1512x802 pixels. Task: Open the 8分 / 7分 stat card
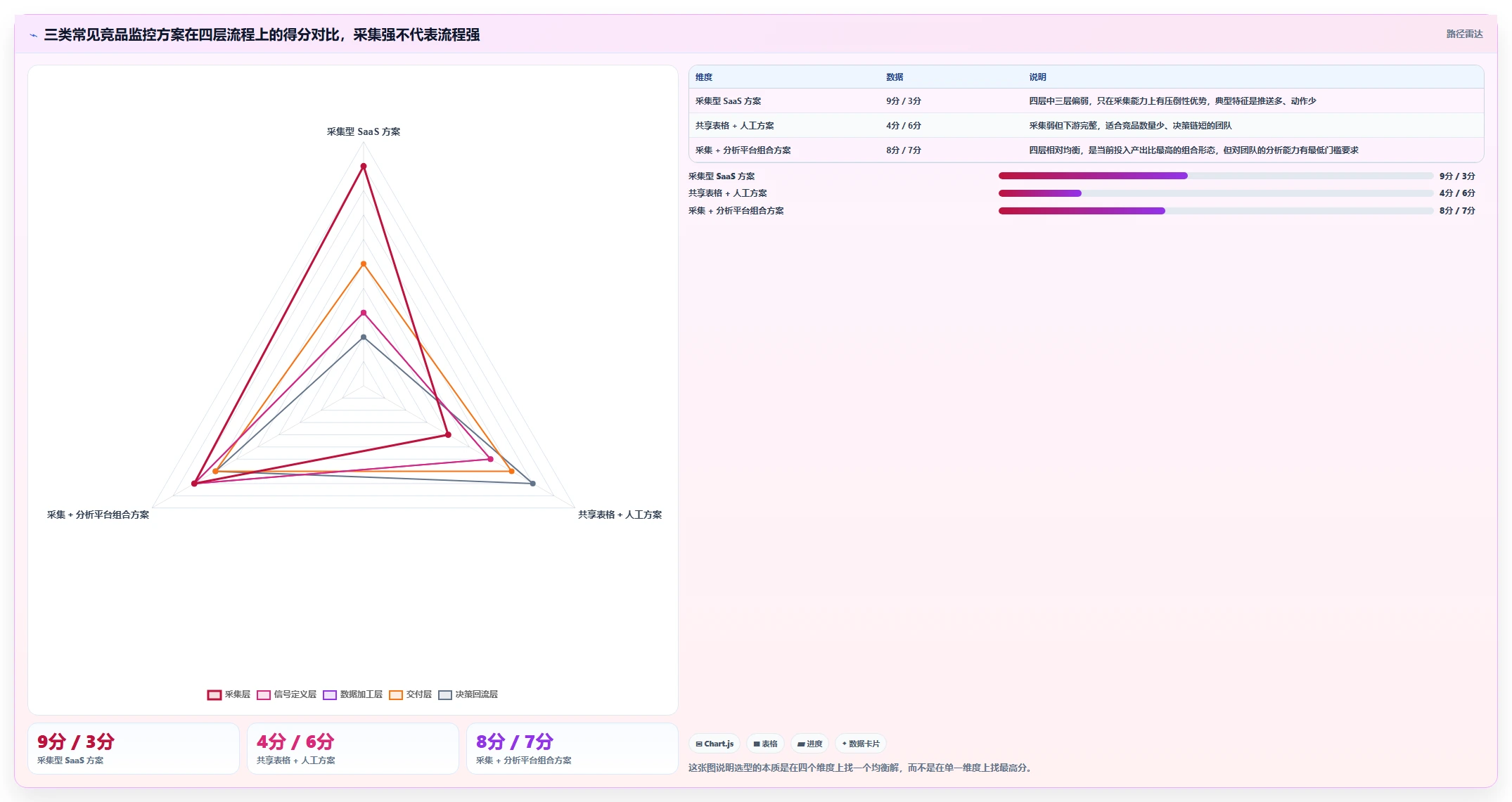pos(572,749)
